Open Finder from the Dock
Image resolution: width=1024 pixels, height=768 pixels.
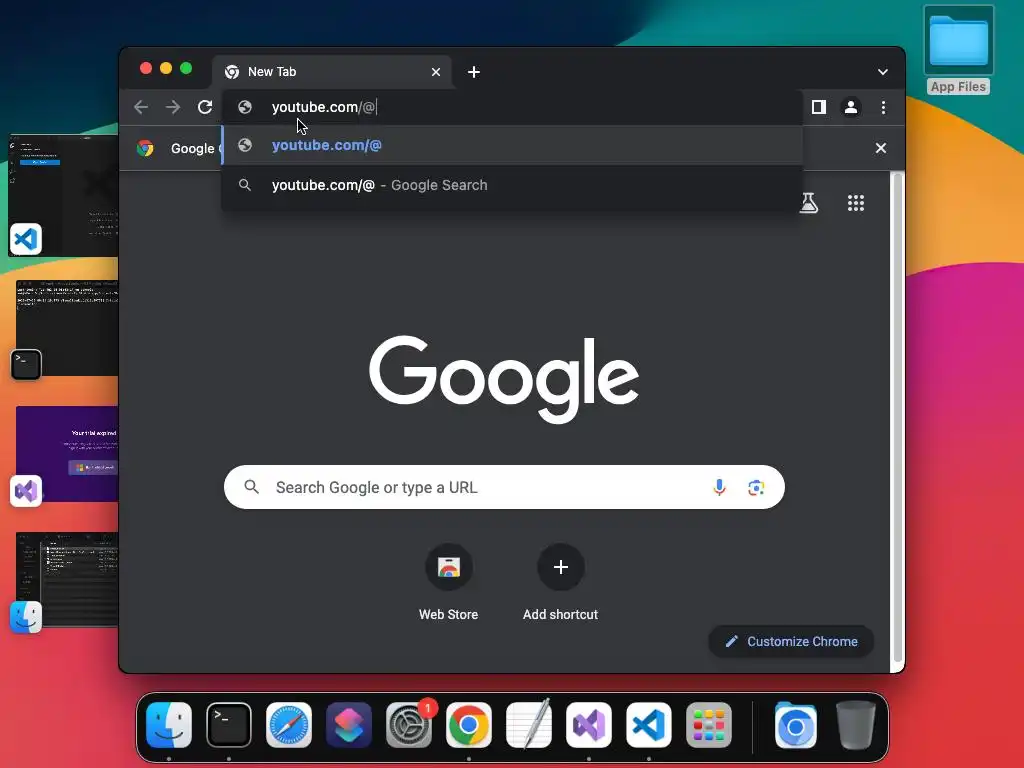[169, 725]
